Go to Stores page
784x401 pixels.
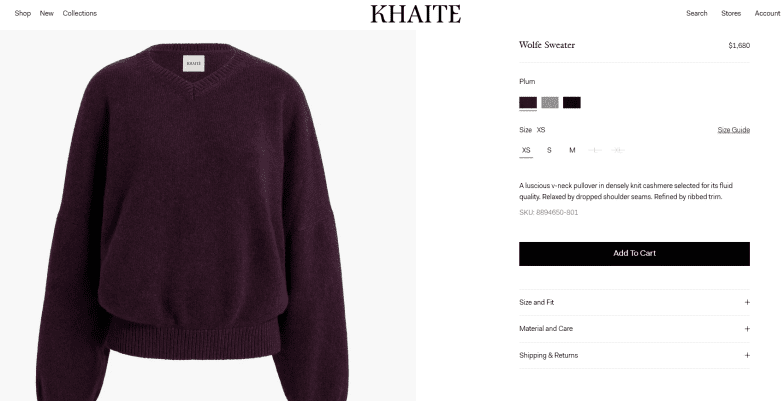click(731, 13)
